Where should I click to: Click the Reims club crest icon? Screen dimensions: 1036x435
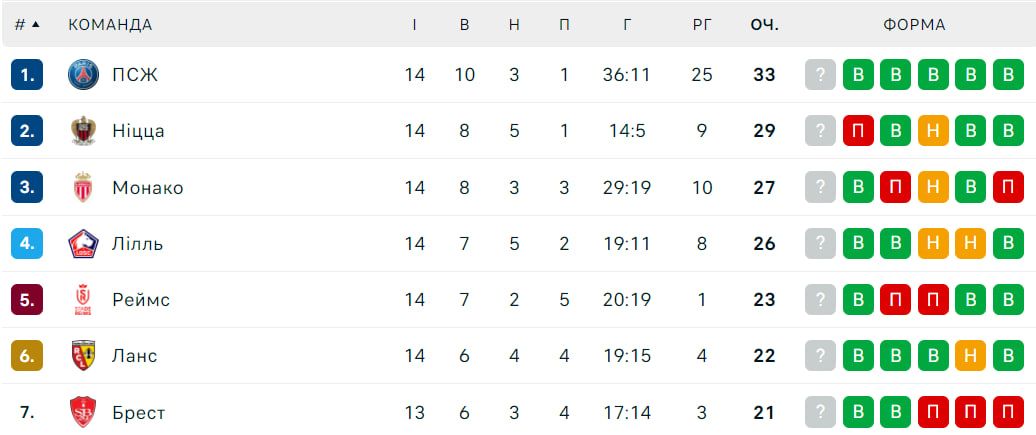click(x=83, y=299)
